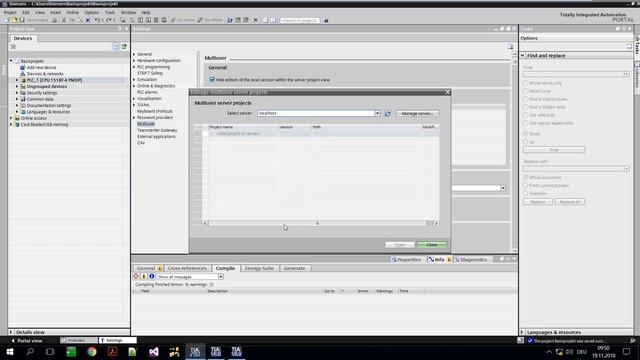Viewport: 640px width, 360px height.
Task: Click the delete X icon in the toolbar
Action: (x=88, y=20)
